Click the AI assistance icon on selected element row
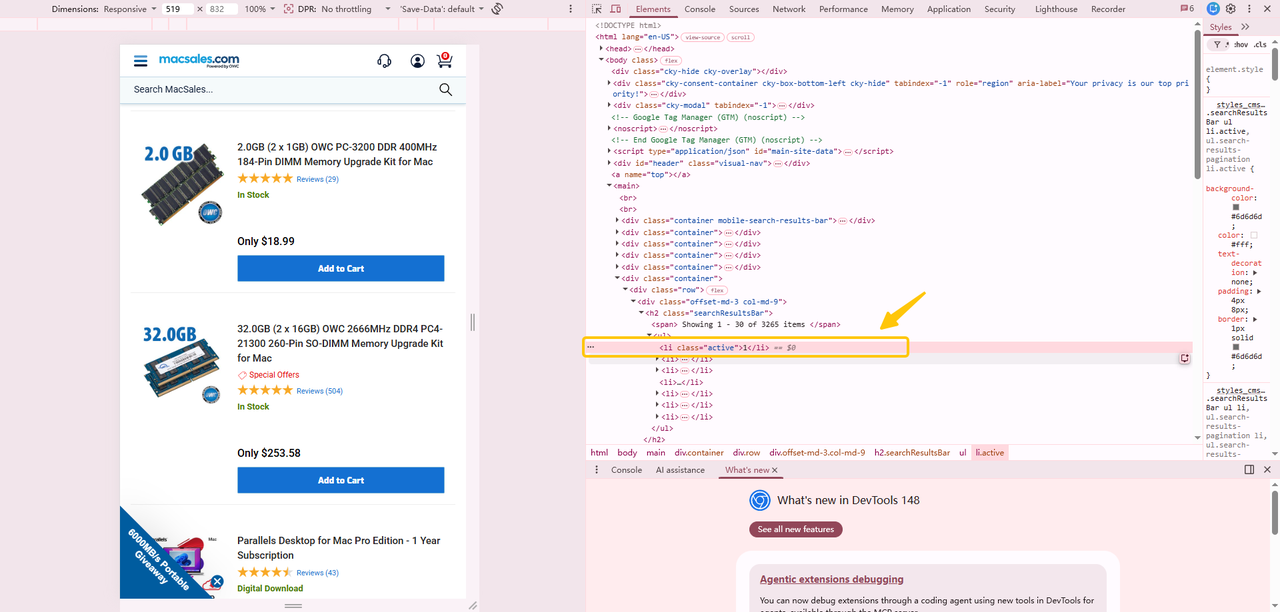 coord(1185,358)
